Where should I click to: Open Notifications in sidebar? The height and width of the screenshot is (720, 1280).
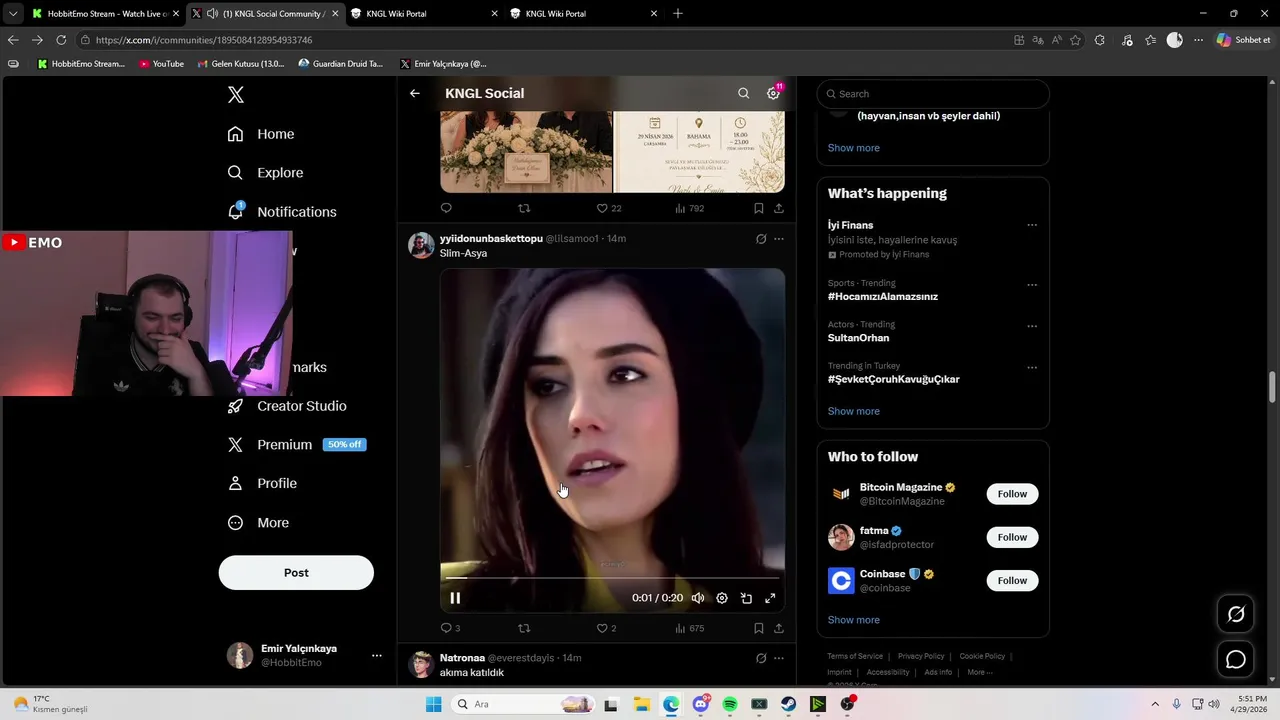pos(282,212)
